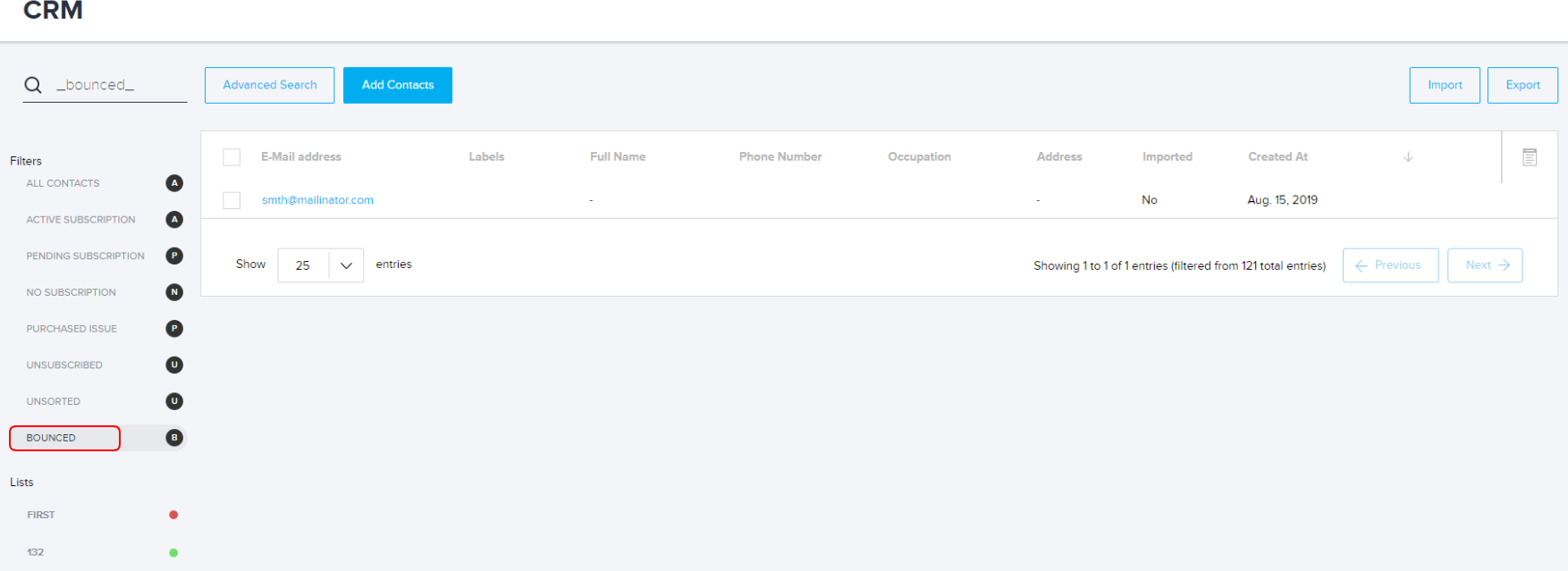Click the Add Contacts button
The height and width of the screenshot is (571, 1568).
click(398, 85)
